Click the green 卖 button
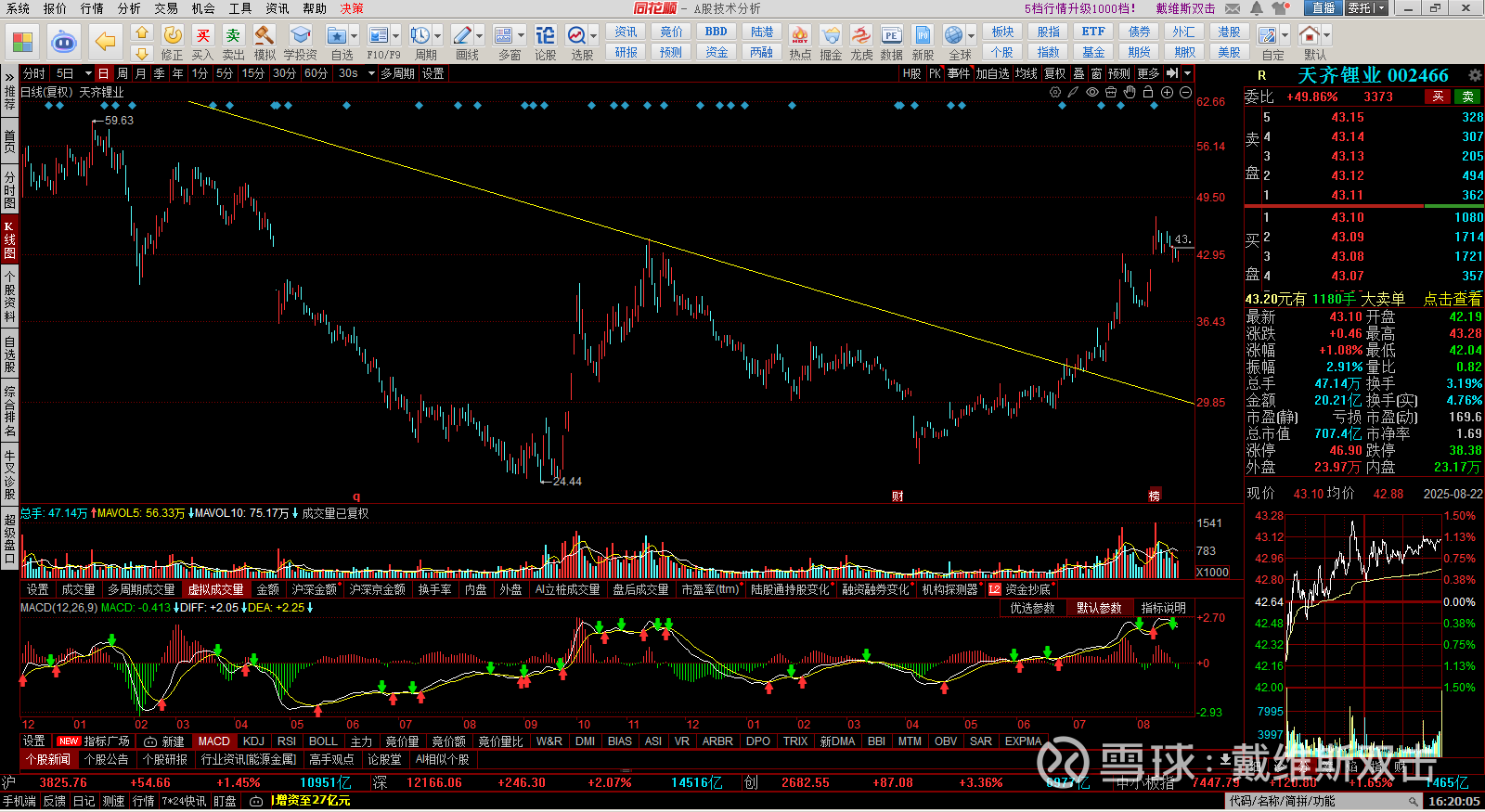Image resolution: width=1485 pixels, height=812 pixels. point(1468,97)
